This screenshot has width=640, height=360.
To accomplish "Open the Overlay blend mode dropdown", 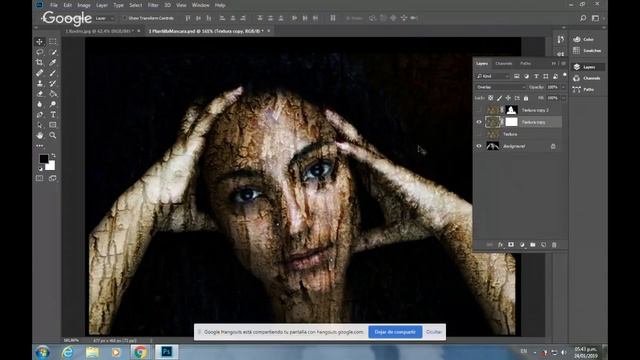I will [500, 87].
